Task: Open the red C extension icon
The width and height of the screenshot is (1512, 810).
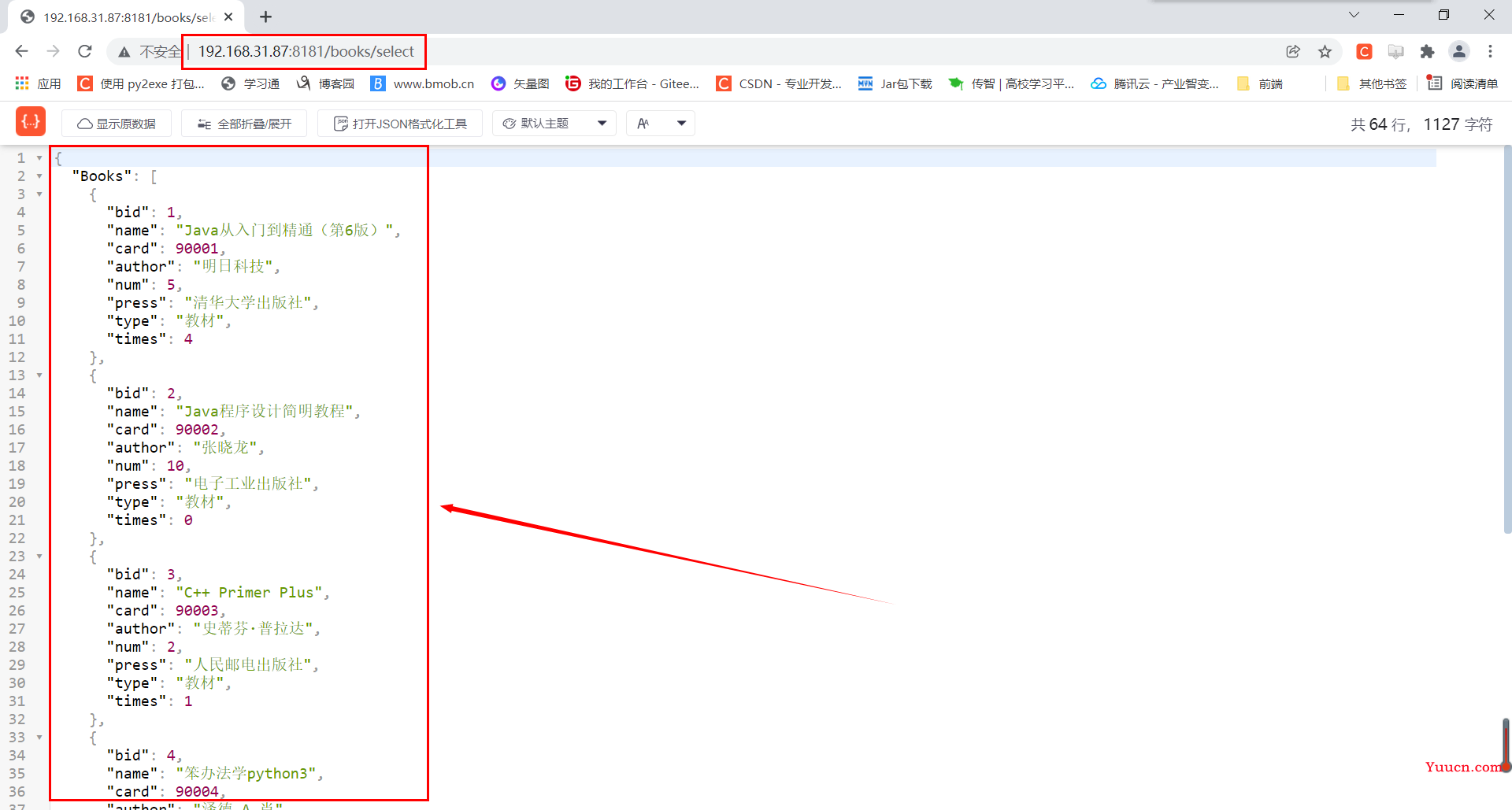Action: [x=1364, y=51]
